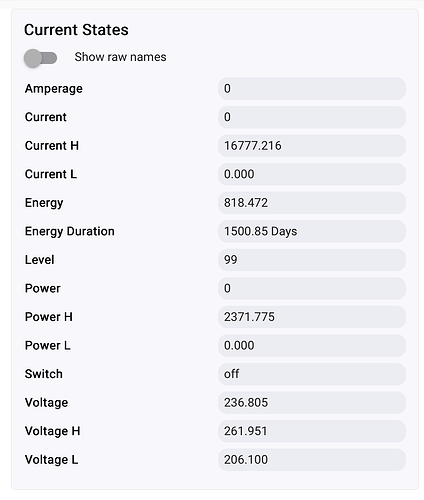Viewport: 424px width, 500px height.
Task: Click the Voltage H label
Action: click(52, 431)
